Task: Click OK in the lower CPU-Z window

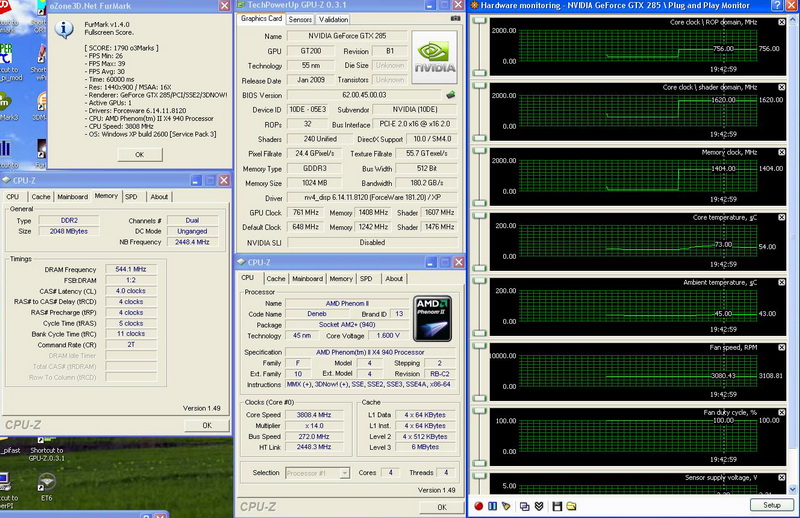Action: (442, 507)
